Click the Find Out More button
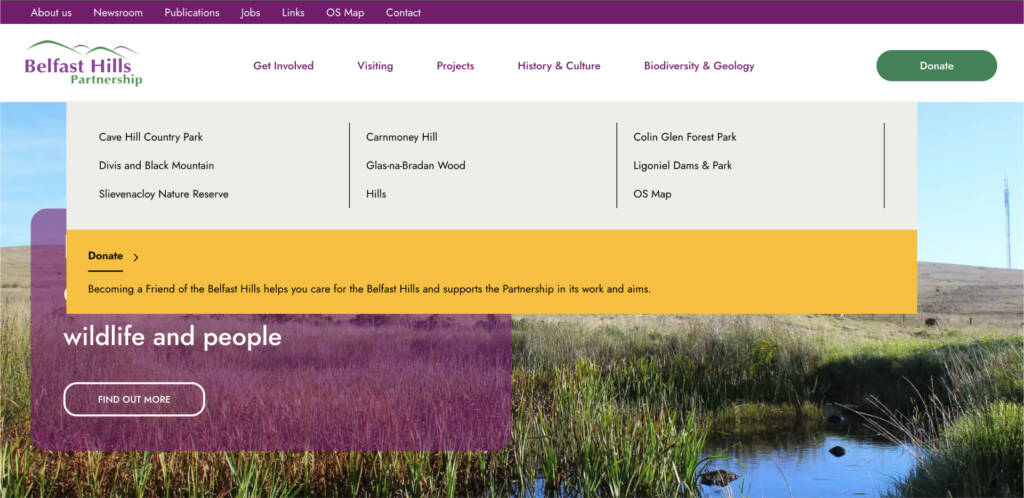The image size is (1024, 498). click(134, 399)
